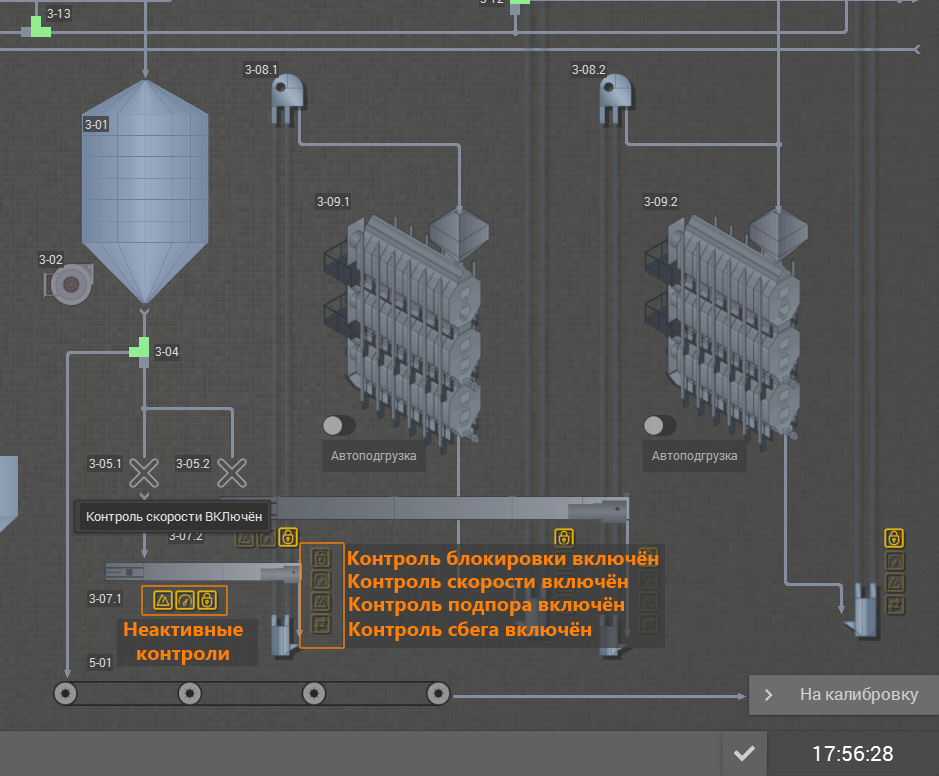Click the 3-07.1 conveyor lock control icon
939x776 pixels.
[x=206, y=600]
